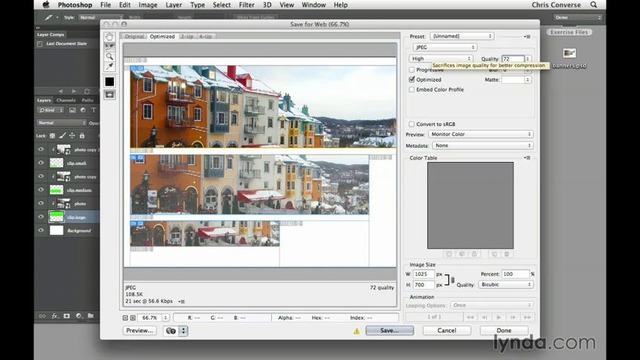Open the JPEG file format dropdown
This screenshot has width=640, height=360.
(x=444, y=47)
